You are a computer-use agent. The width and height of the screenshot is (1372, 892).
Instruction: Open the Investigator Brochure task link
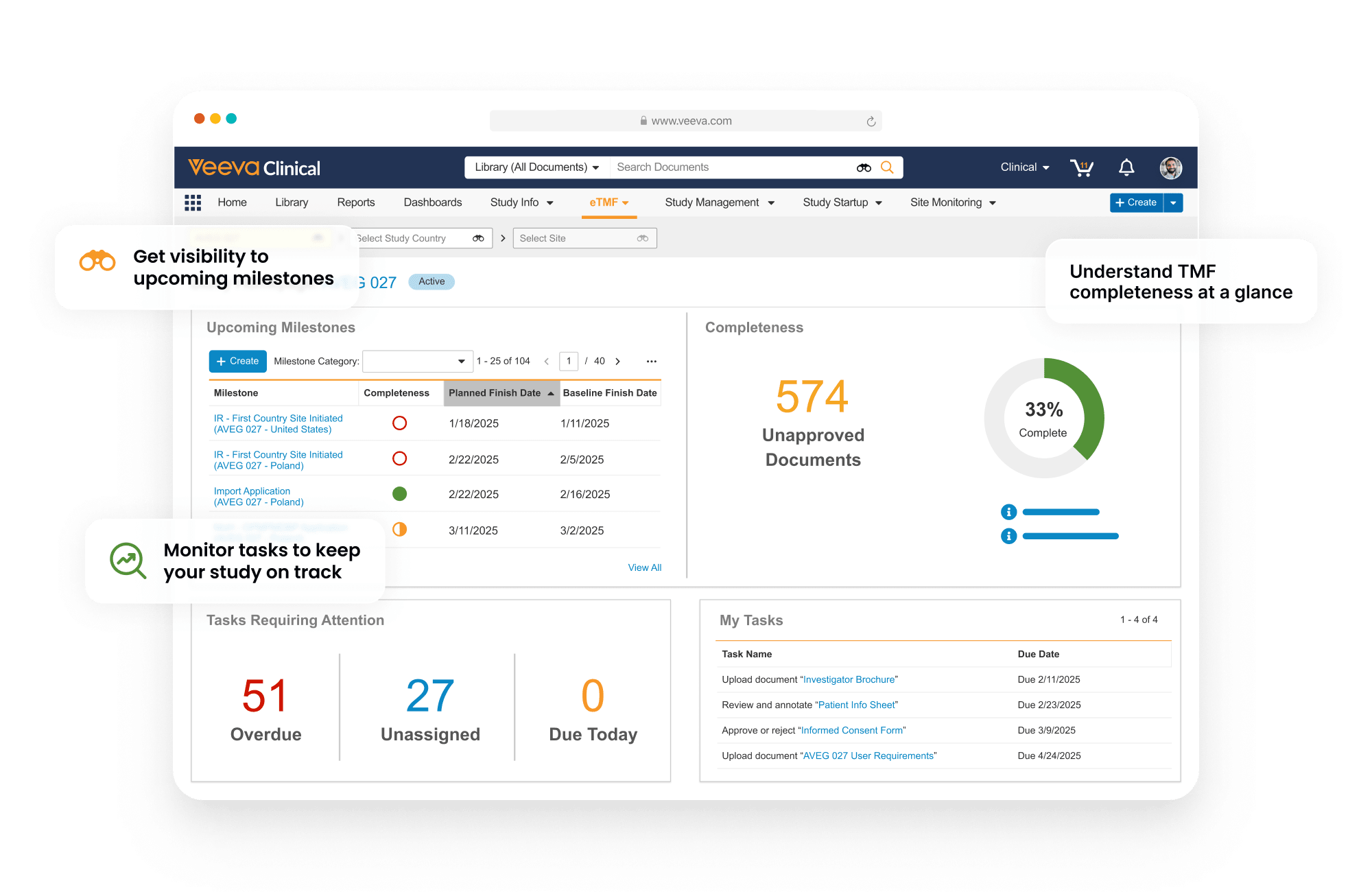tap(849, 679)
